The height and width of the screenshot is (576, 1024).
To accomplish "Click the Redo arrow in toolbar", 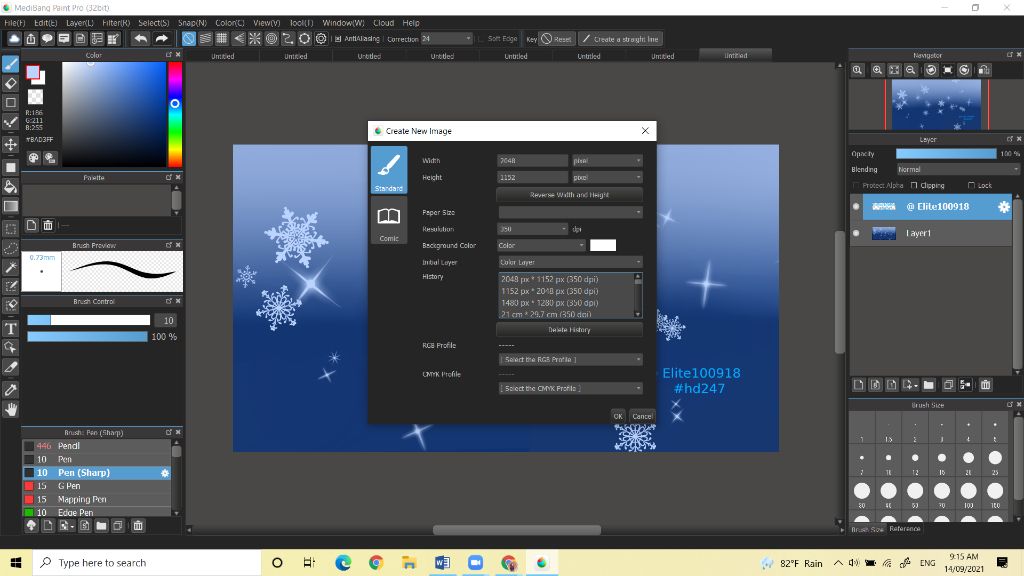I will (x=161, y=39).
